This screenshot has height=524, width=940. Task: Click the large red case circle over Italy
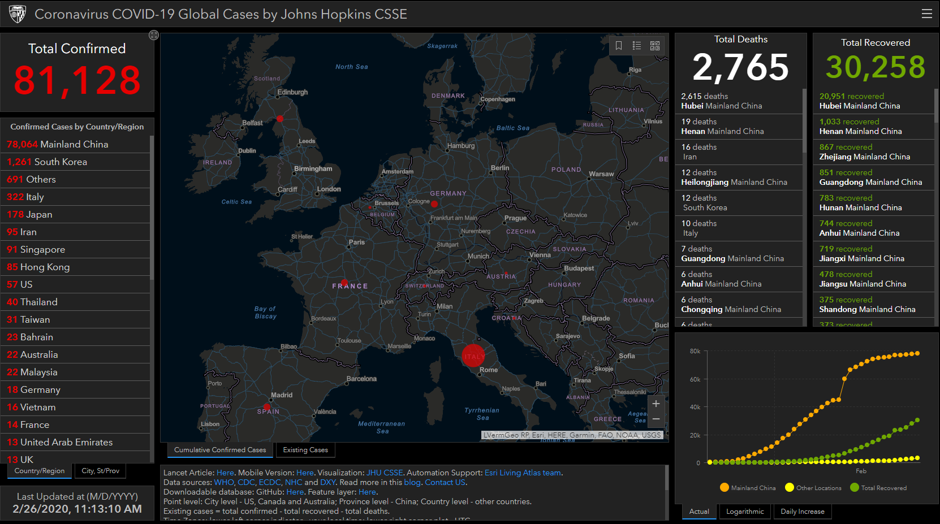[473, 356]
